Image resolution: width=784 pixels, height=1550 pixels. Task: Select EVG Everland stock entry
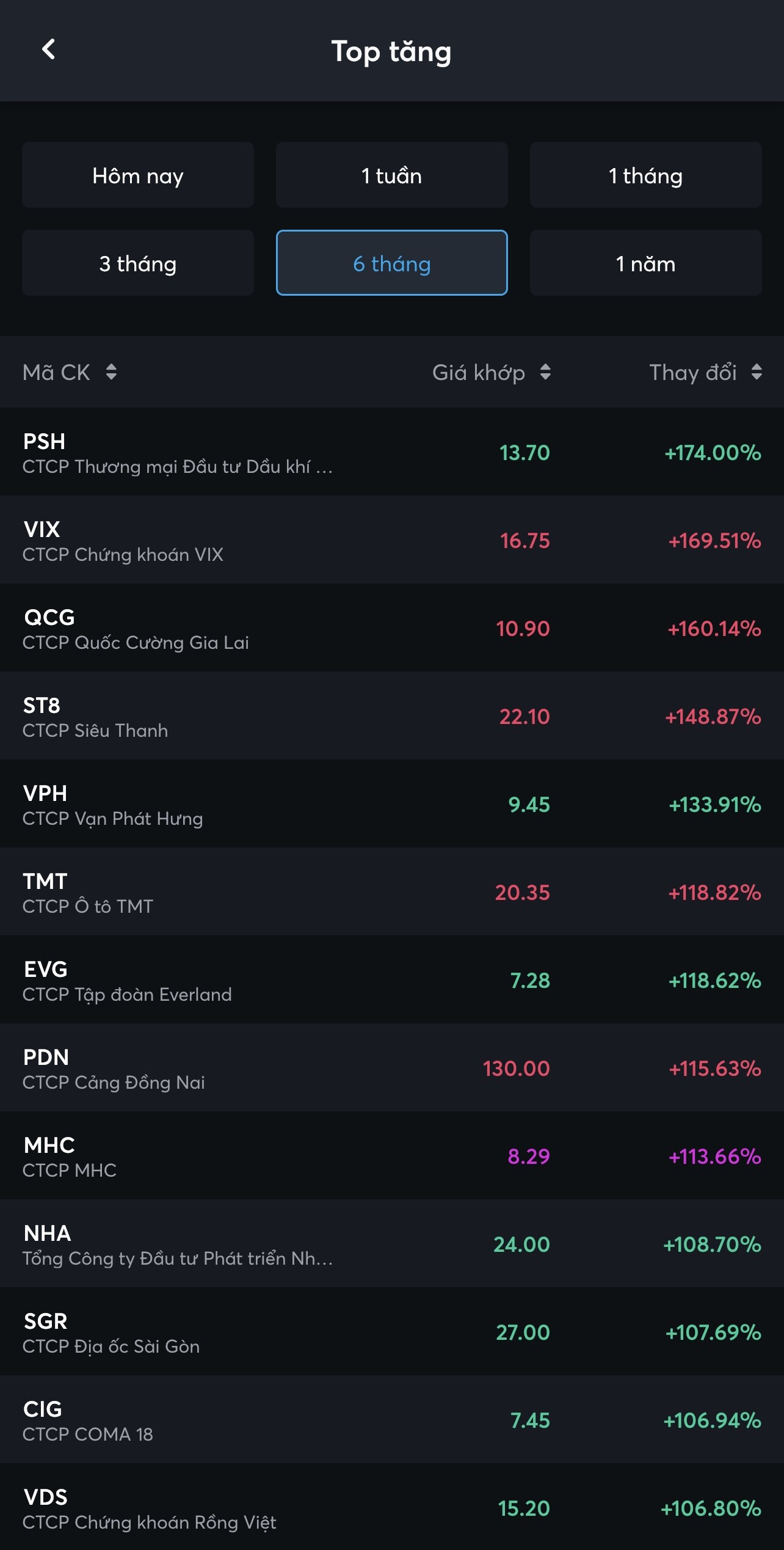(x=391, y=980)
